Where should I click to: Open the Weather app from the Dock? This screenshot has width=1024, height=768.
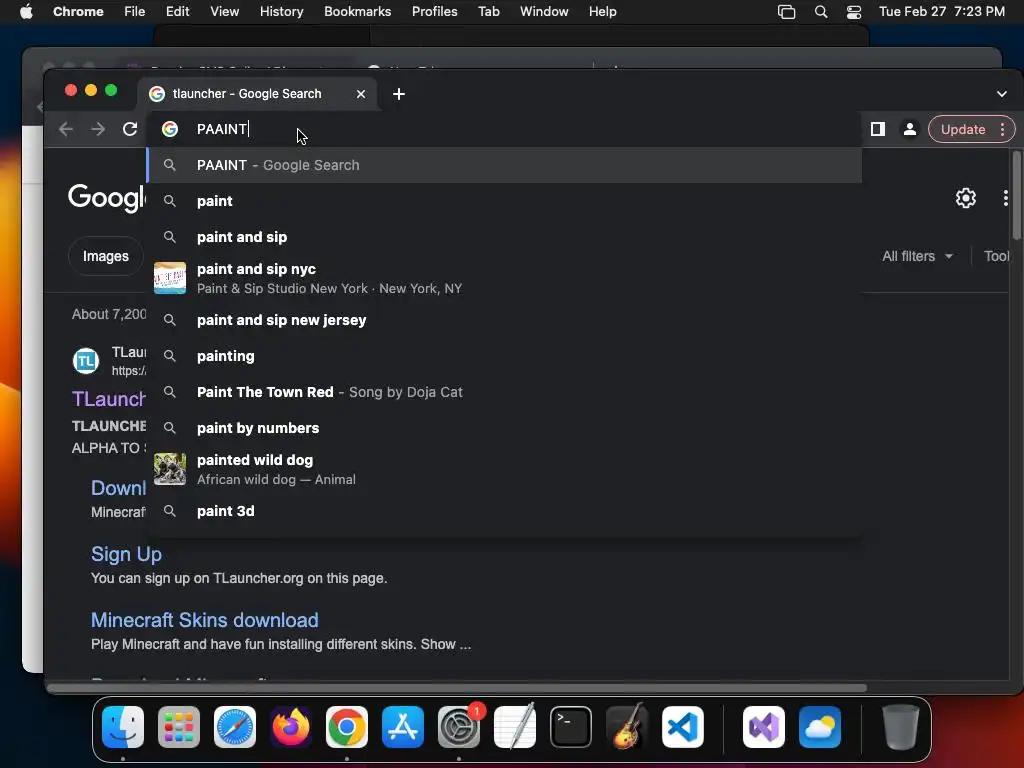coord(820,727)
